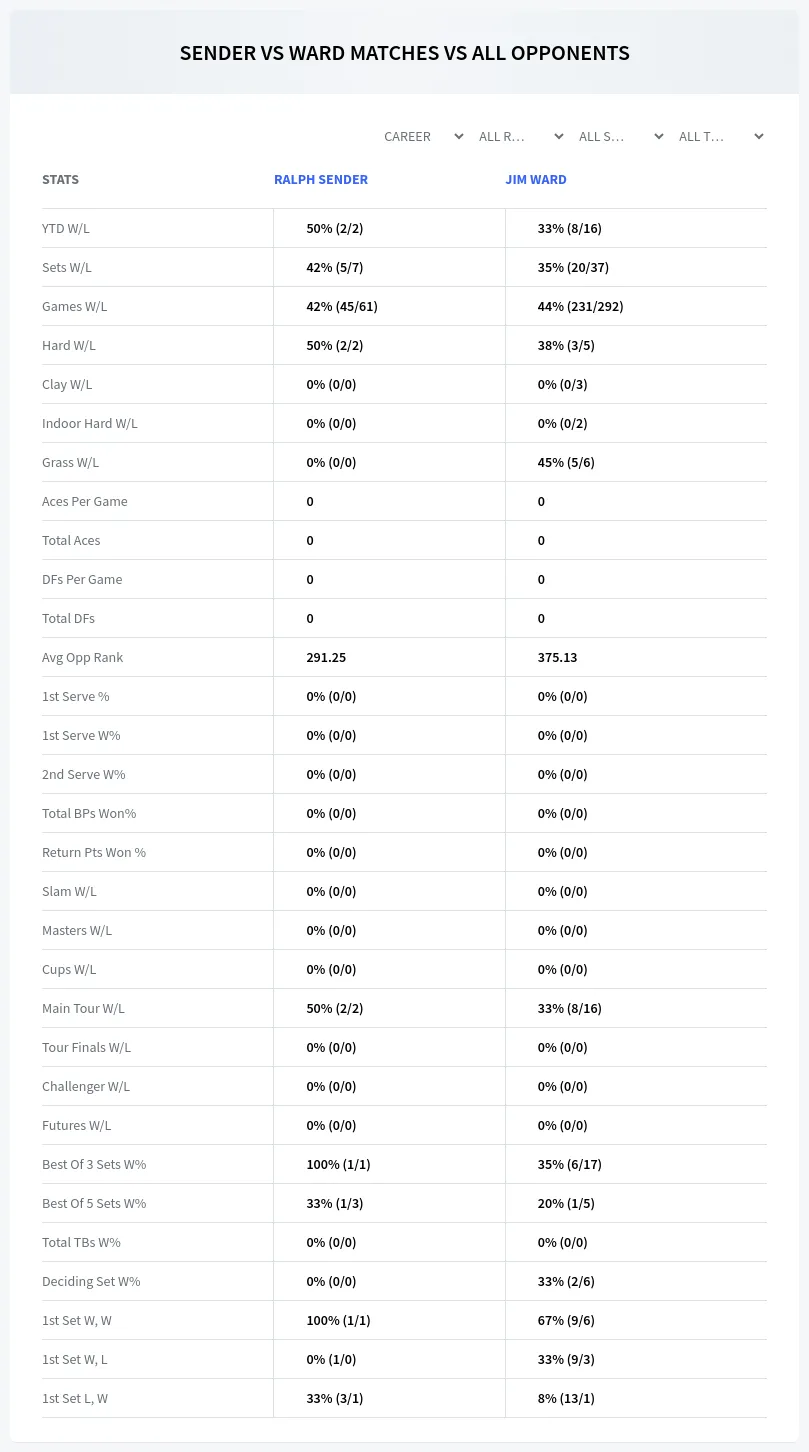Viewport: 809px width, 1452px height.
Task: Click the Sender vs Ward matches heading
Action: (404, 54)
